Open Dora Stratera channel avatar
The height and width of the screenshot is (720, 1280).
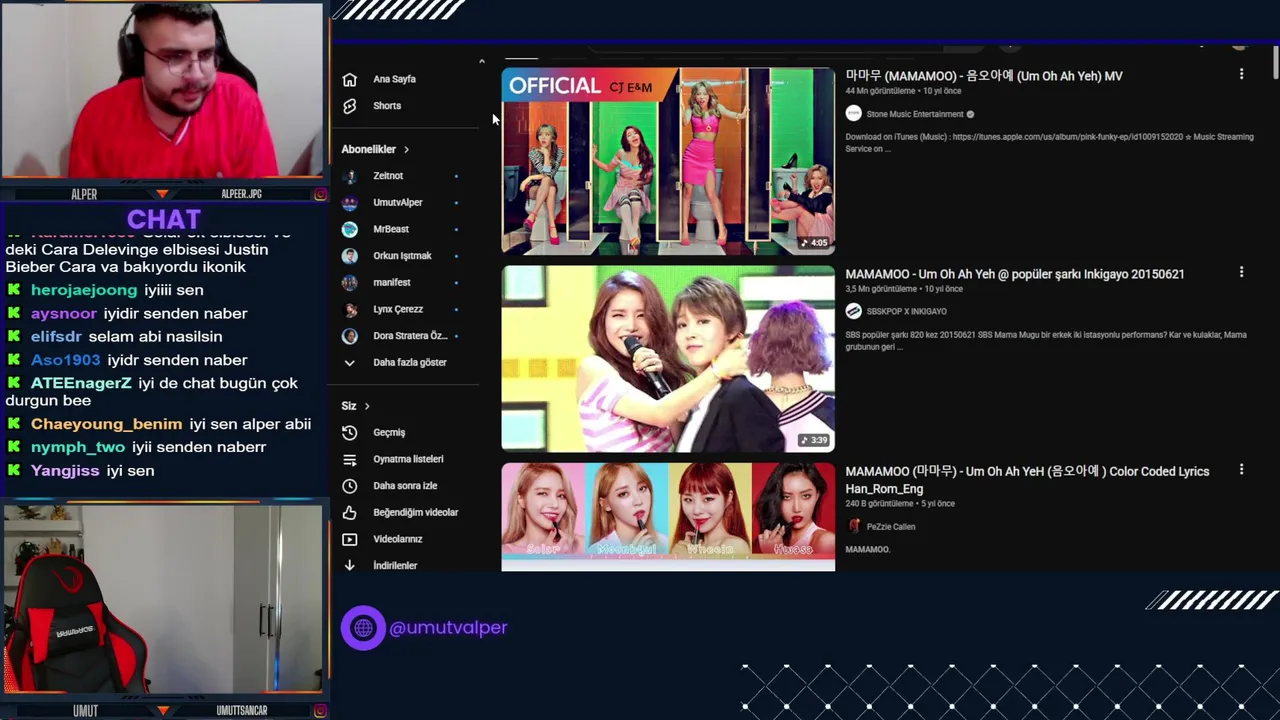[x=350, y=336]
